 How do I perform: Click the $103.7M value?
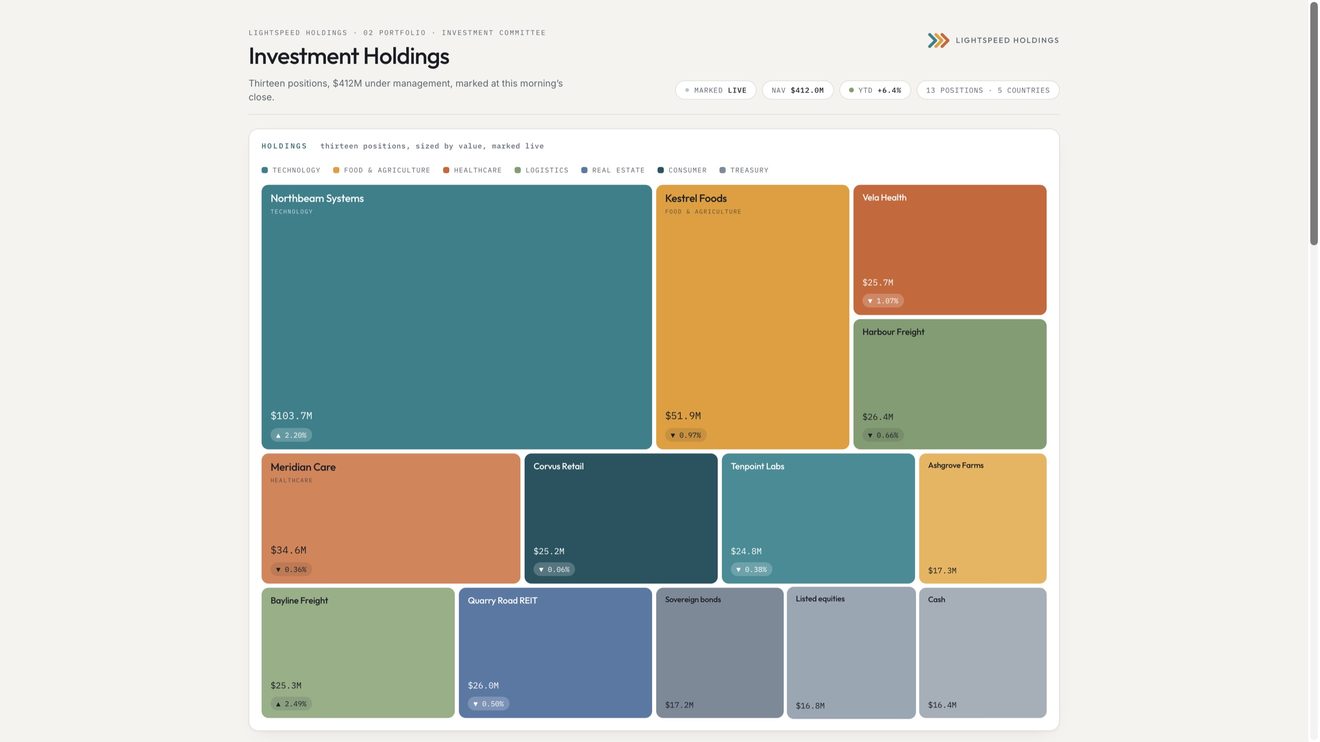point(291,416)
